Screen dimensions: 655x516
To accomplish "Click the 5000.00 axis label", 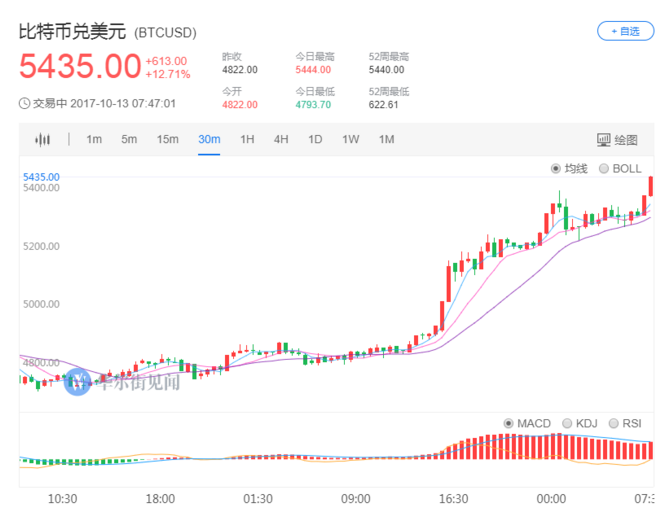I will (41, 304).
